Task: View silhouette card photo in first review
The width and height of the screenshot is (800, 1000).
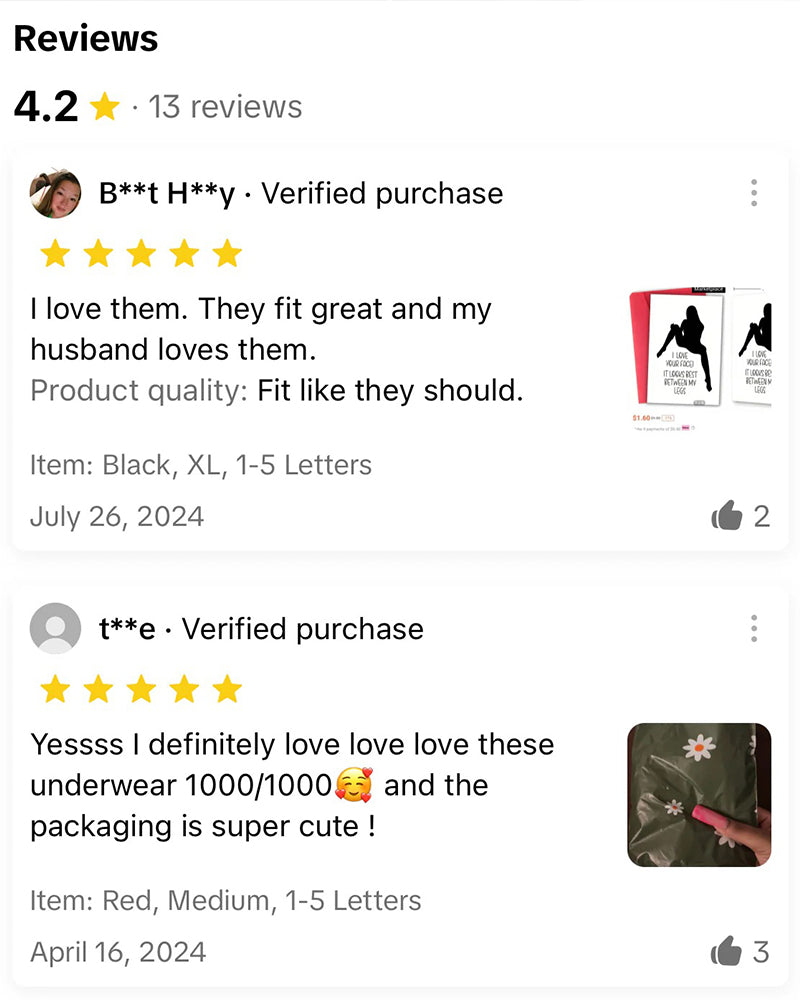Action: point(700,359)
